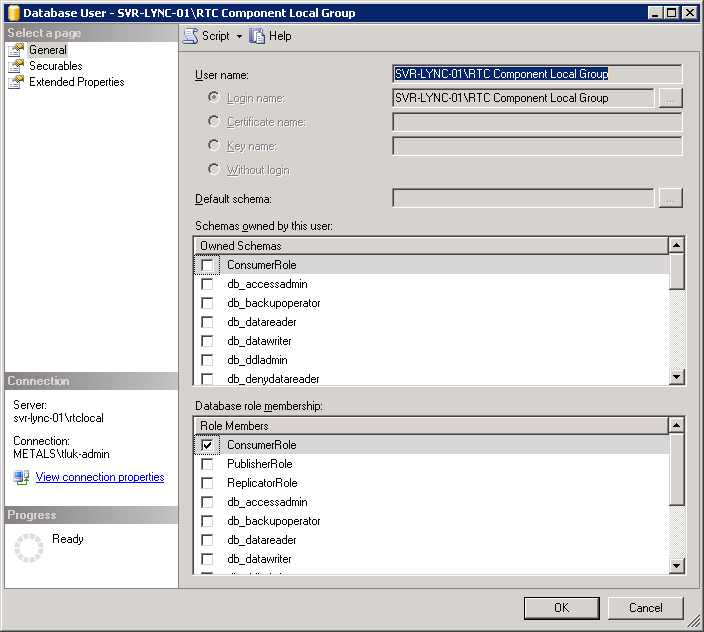This screenshot has width=704, height=632.
Task: Click the Securables page icon
Action: [x=16, y=66]
